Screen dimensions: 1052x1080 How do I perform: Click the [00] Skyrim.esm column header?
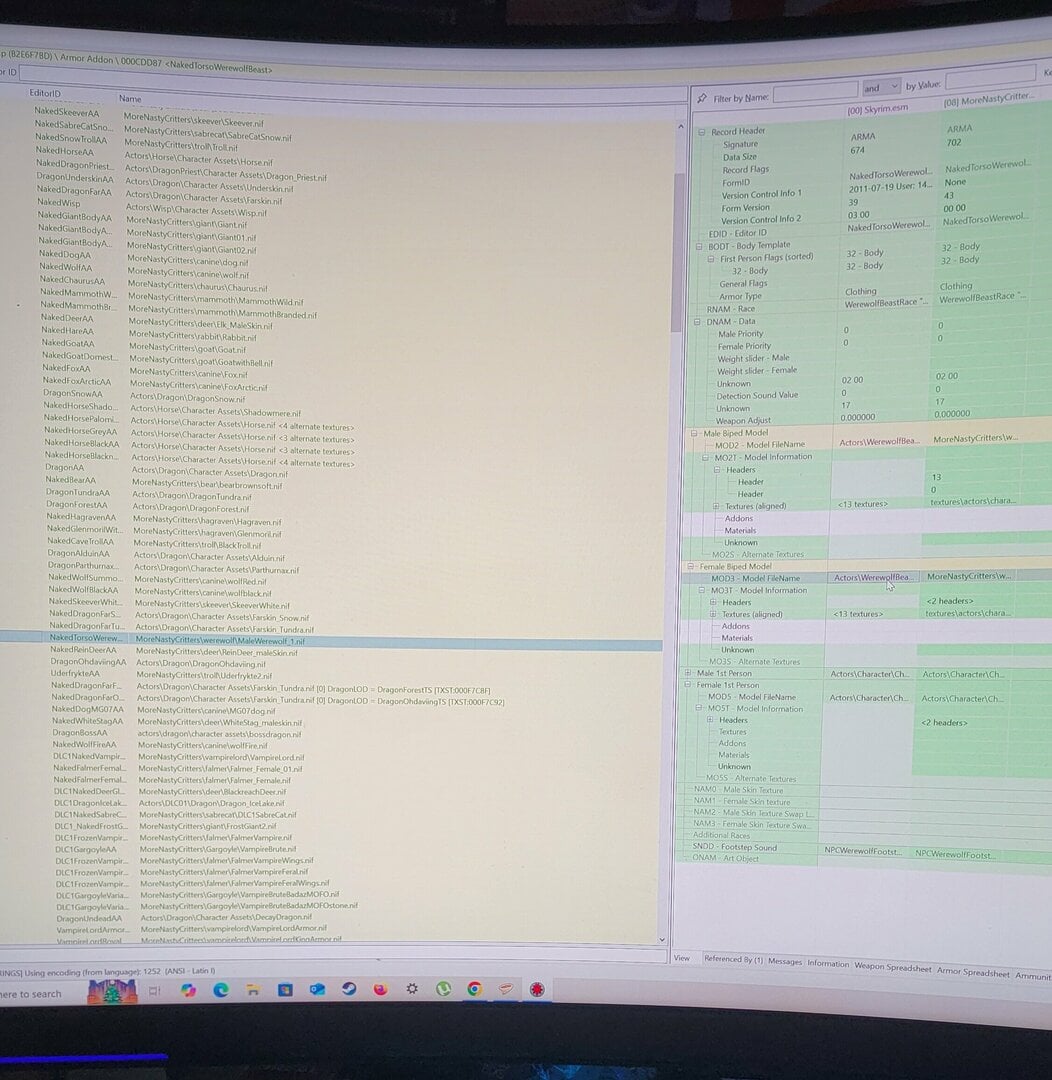click(x=878, y=109)
